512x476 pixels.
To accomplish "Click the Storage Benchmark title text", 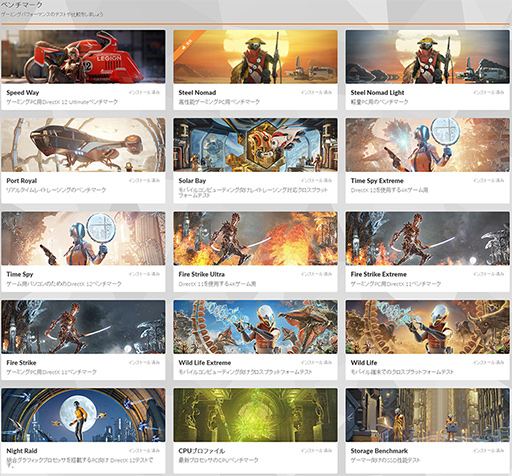I will tap(379, 451).
